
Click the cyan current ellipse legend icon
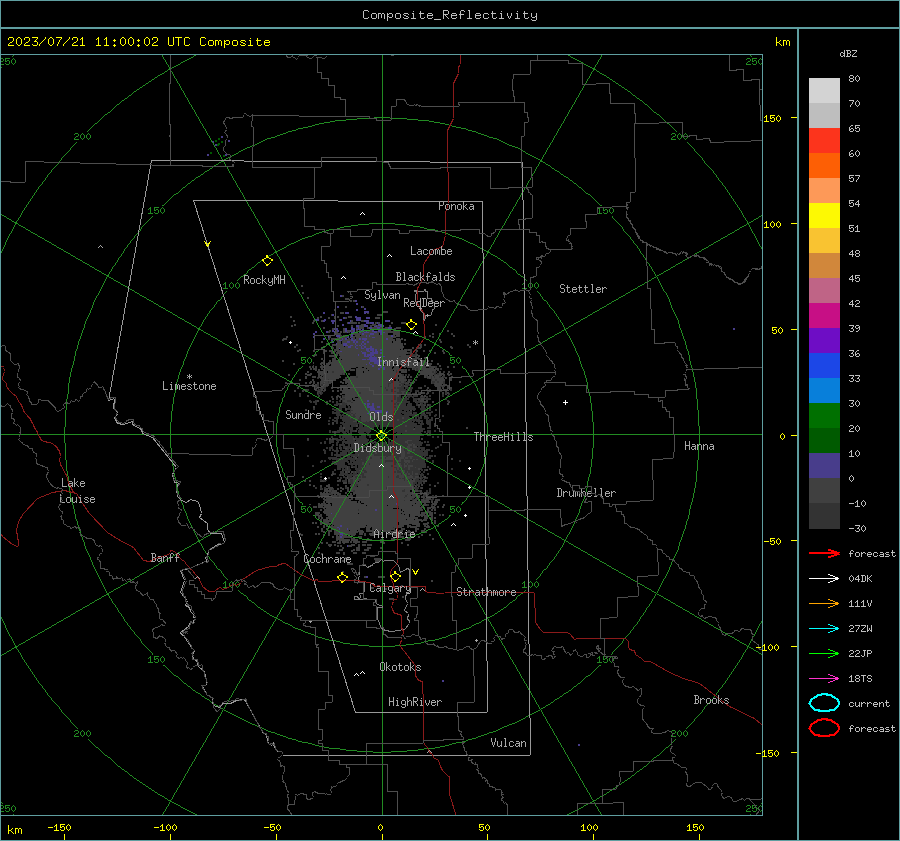[824, 703]
